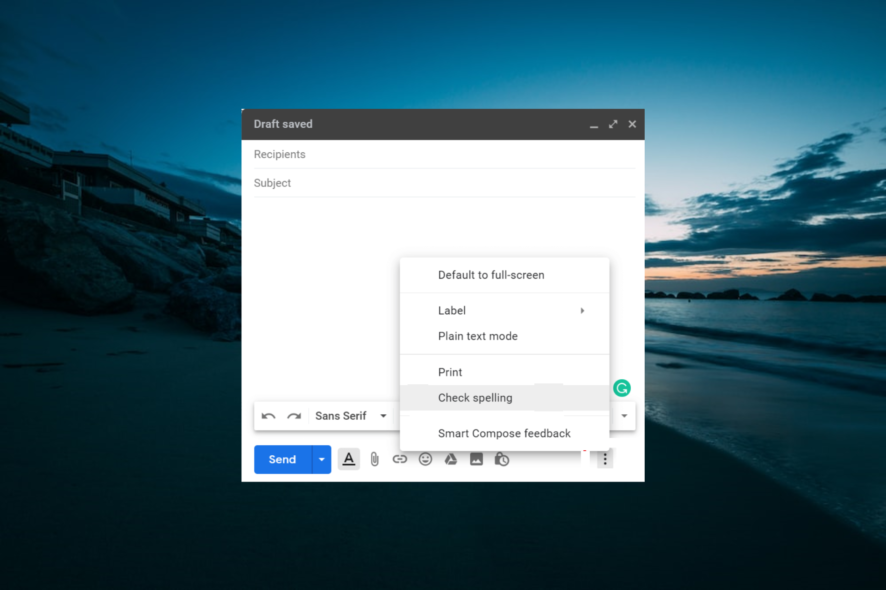Image resolution: width=886 pixels, height=590 pixels.
Task: Choose Check spelling option
Action: pos(504,398)
